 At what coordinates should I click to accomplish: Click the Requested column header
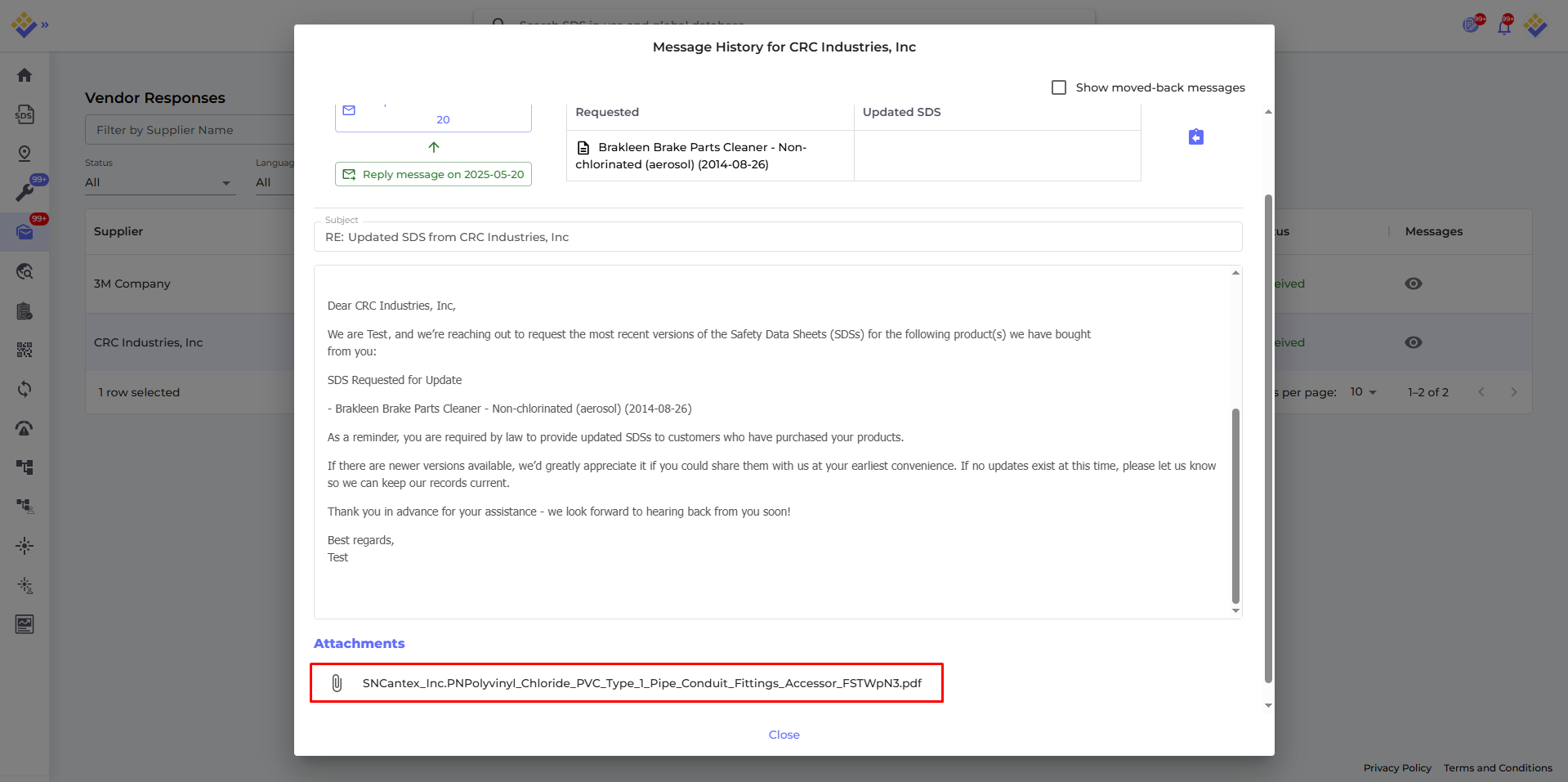point(607,112)
